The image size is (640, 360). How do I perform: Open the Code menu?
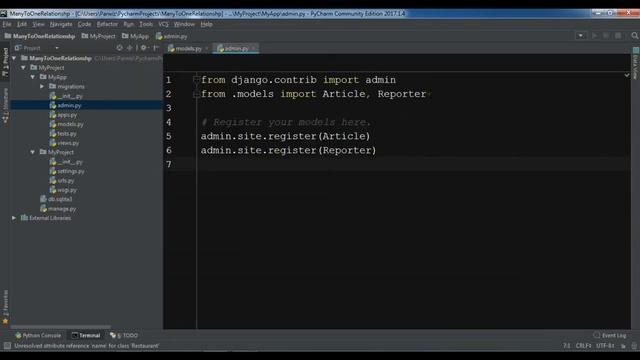(84, 24)
